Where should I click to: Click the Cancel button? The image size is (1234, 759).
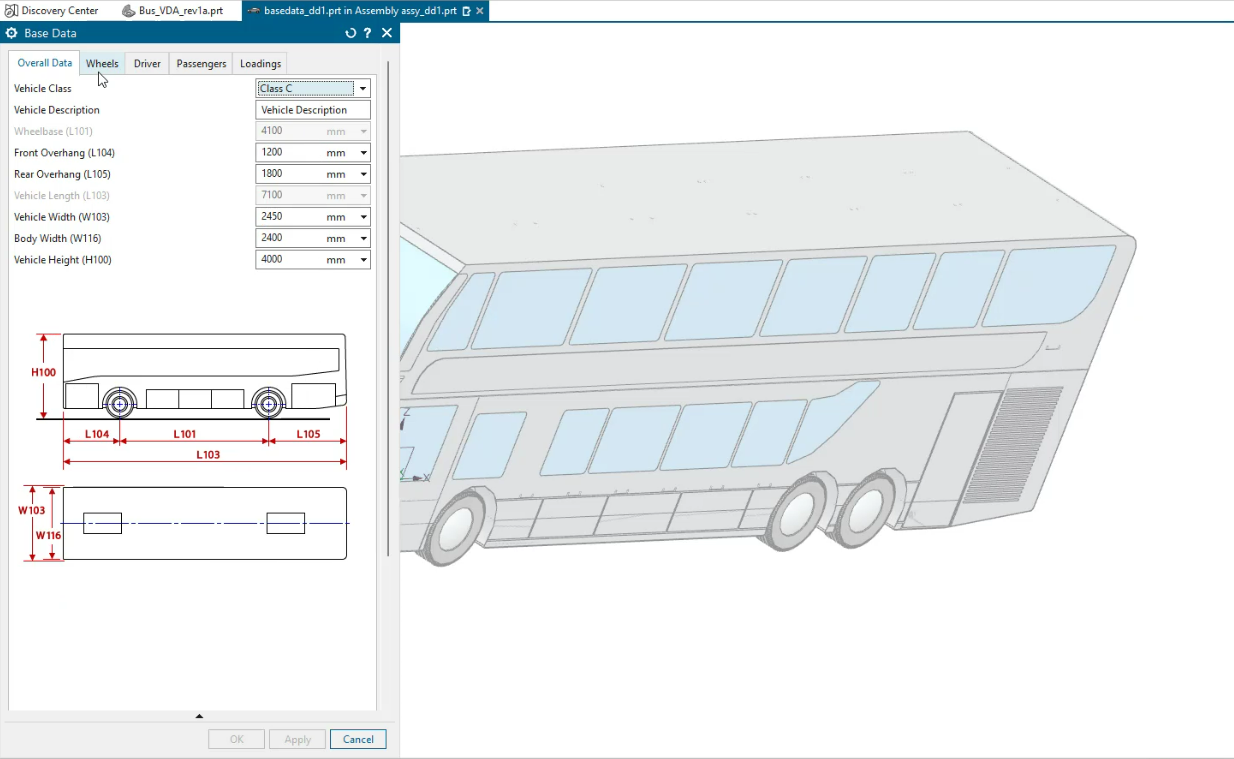pos(357,739)
